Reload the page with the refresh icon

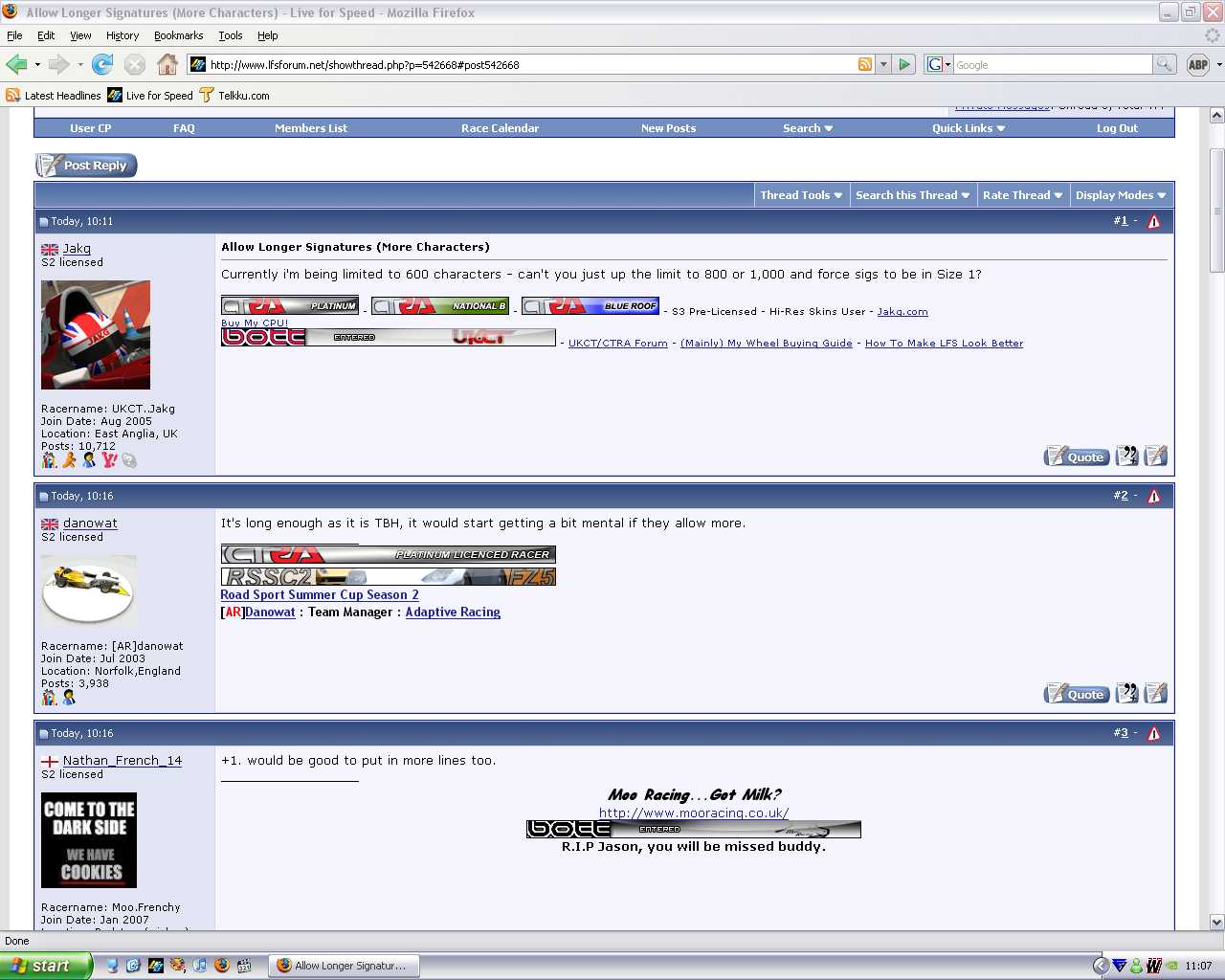[102, 65]
